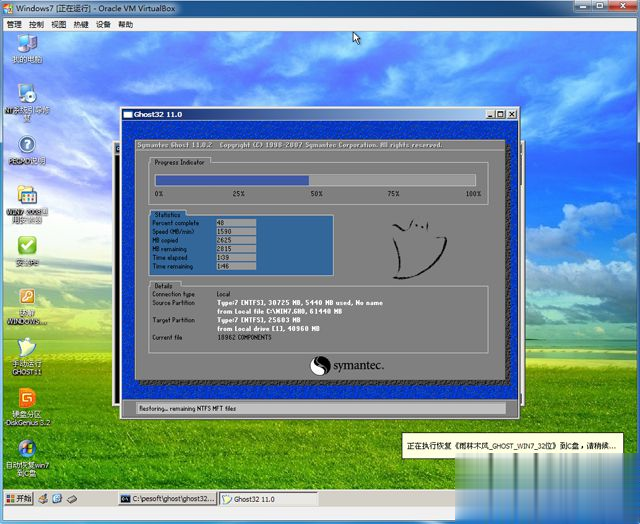Click the VirtualBox window title bar icon
Image resolution: width=640 pixels, height=524 pixels.
pos(8,8)
